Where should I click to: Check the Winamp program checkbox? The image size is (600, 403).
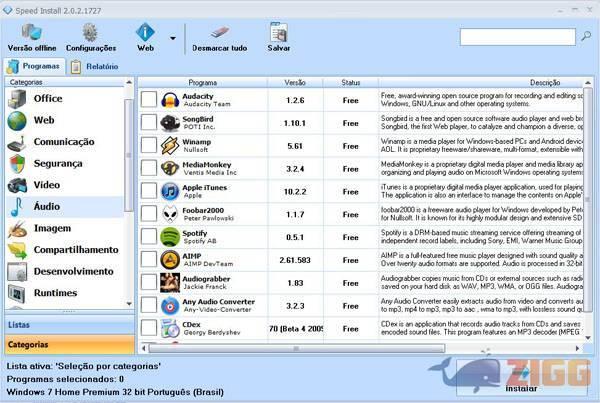pyautogui.click(x=148, y=145)
